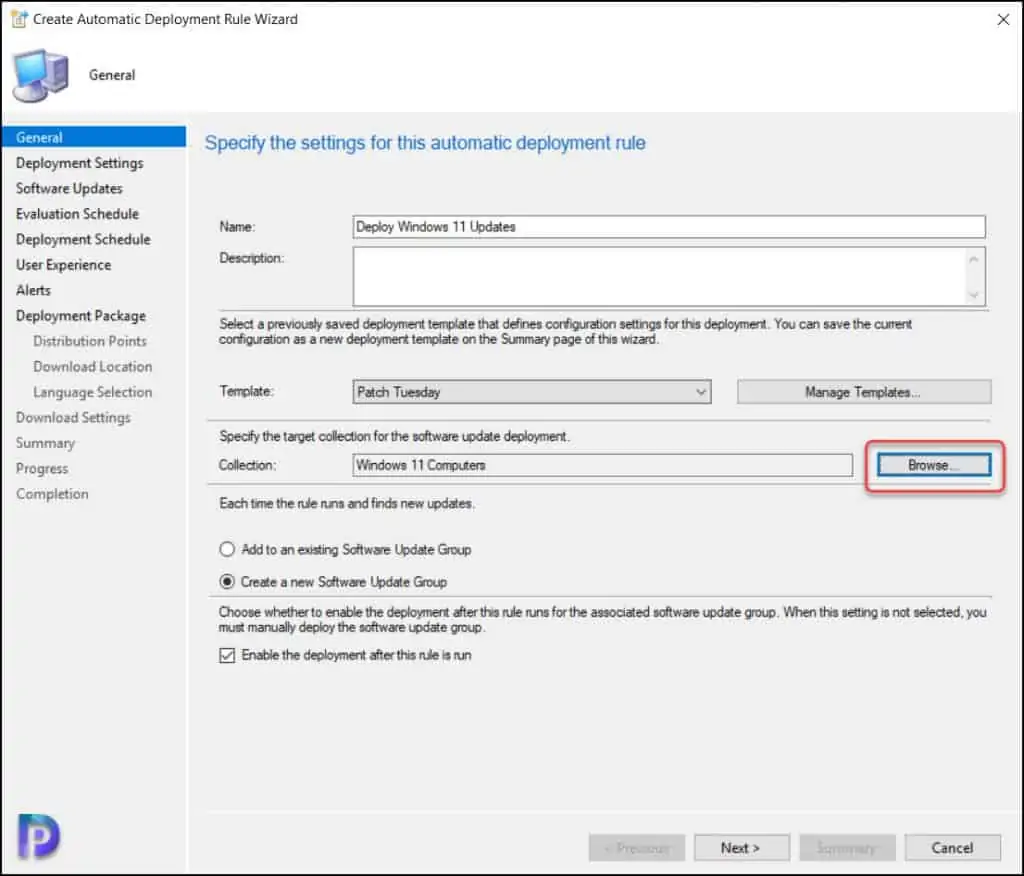Select 'Create a new Software Update Group' option
Image resolution: width=1024 pixels, height=876 pixels.
point(227,581)
